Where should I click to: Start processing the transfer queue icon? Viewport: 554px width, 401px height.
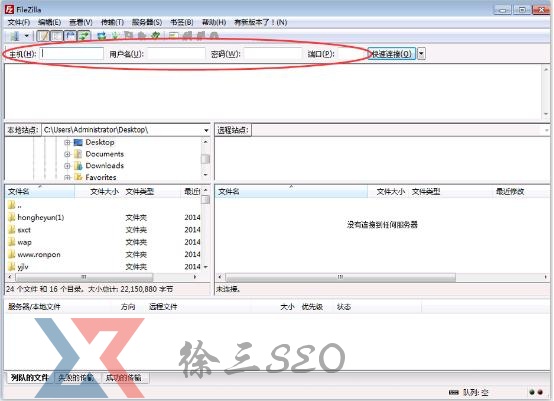point(115,36)
